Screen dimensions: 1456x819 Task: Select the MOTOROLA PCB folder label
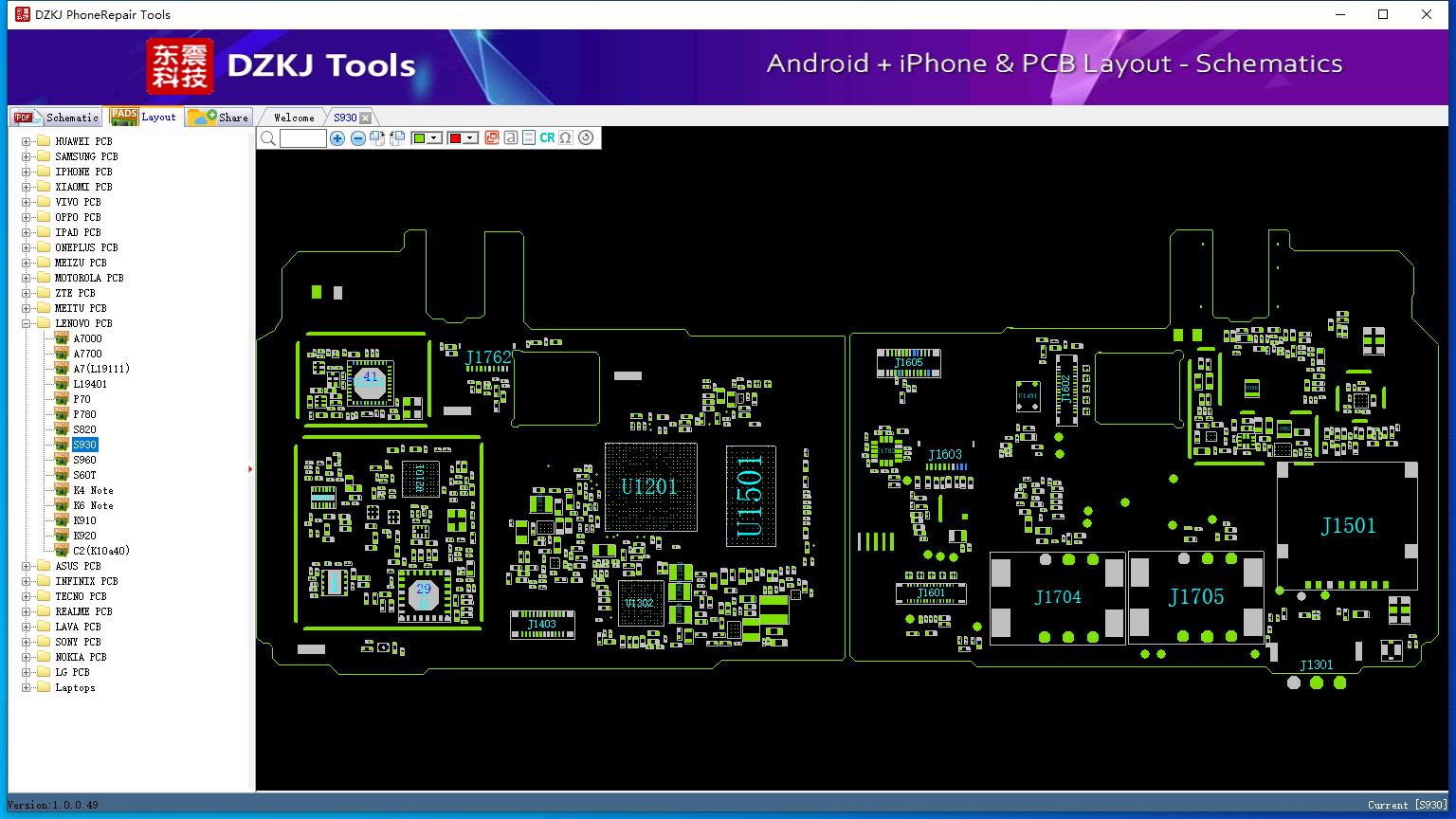tap(89, 278)
